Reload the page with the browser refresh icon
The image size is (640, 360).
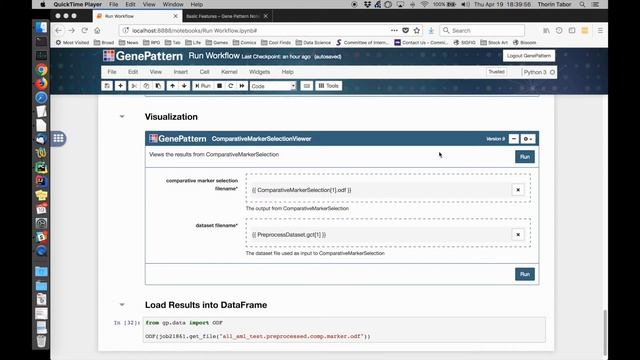[84, 31]
